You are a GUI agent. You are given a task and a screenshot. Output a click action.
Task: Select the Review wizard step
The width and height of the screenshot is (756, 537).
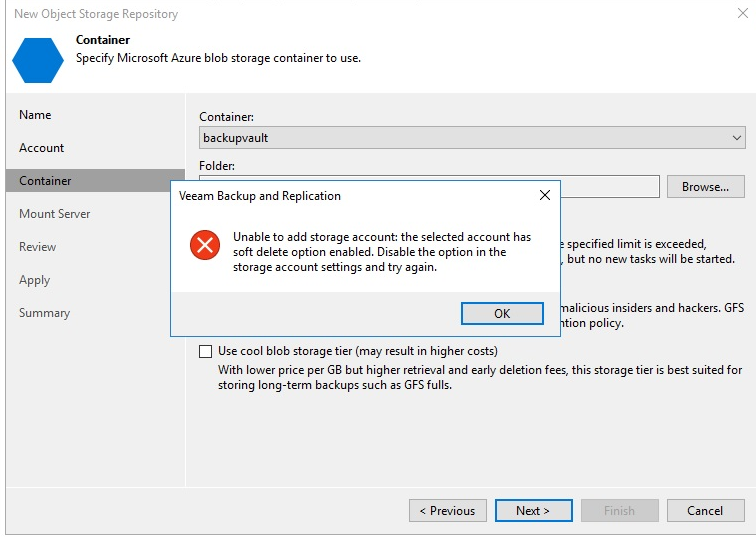click(38, 246)
